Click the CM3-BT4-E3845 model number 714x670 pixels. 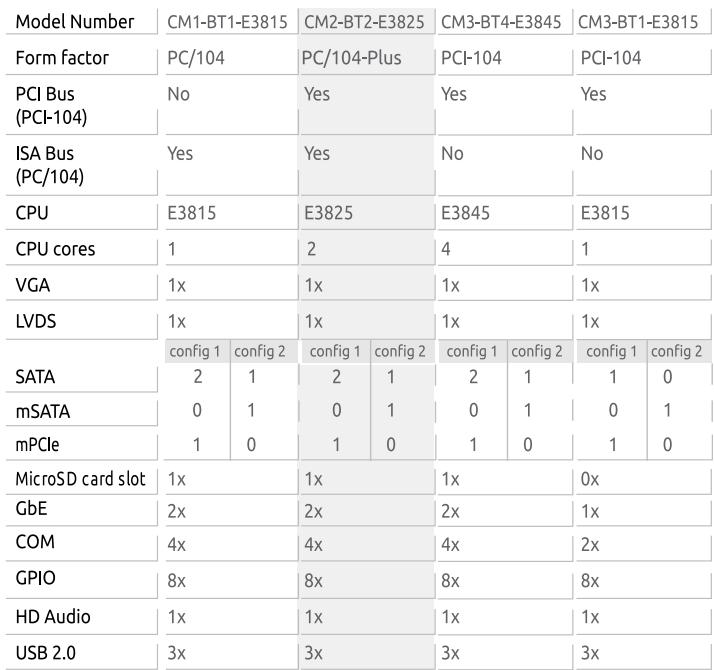(501, 22)
